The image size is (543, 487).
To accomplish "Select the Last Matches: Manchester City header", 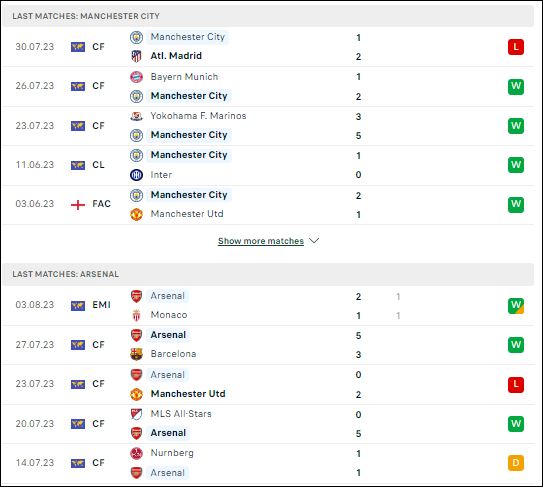I will (268, 16).
